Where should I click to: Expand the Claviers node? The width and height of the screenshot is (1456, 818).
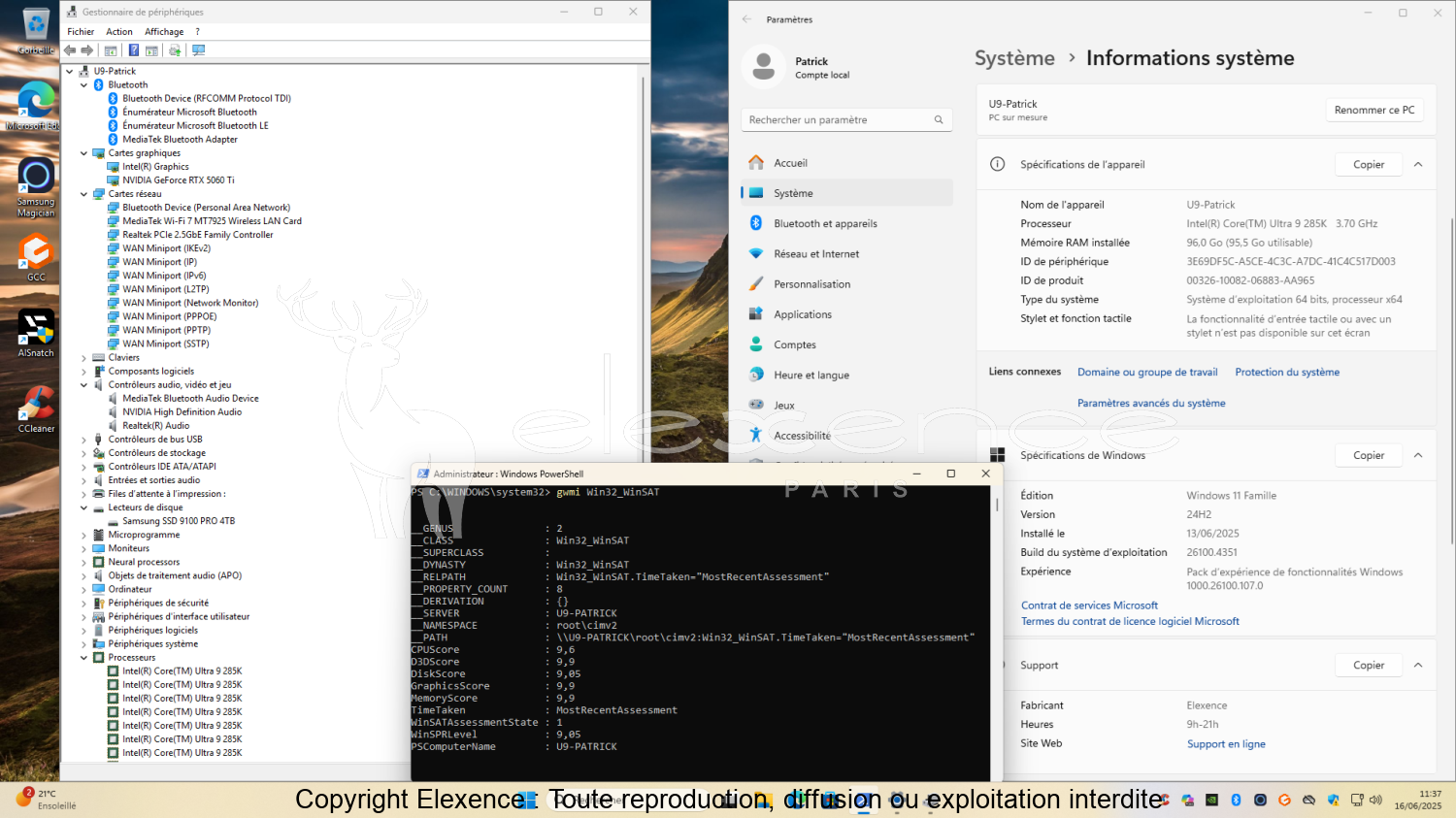[x=83, y=358]
